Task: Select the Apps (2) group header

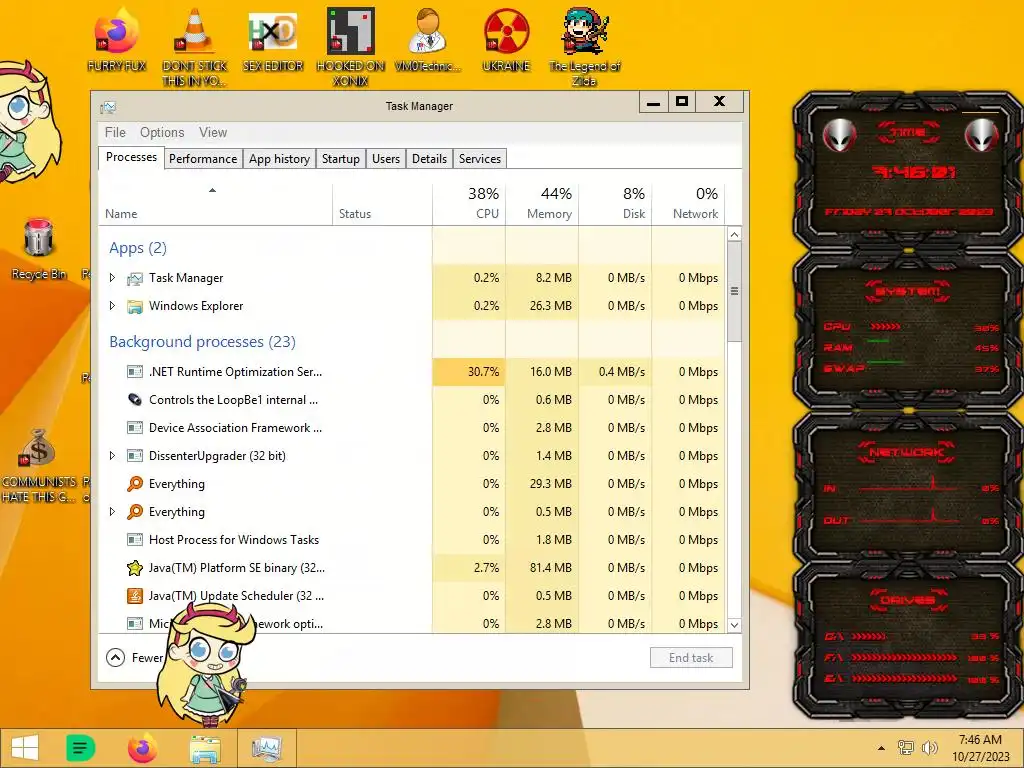Action: click(x=138, y=248)
